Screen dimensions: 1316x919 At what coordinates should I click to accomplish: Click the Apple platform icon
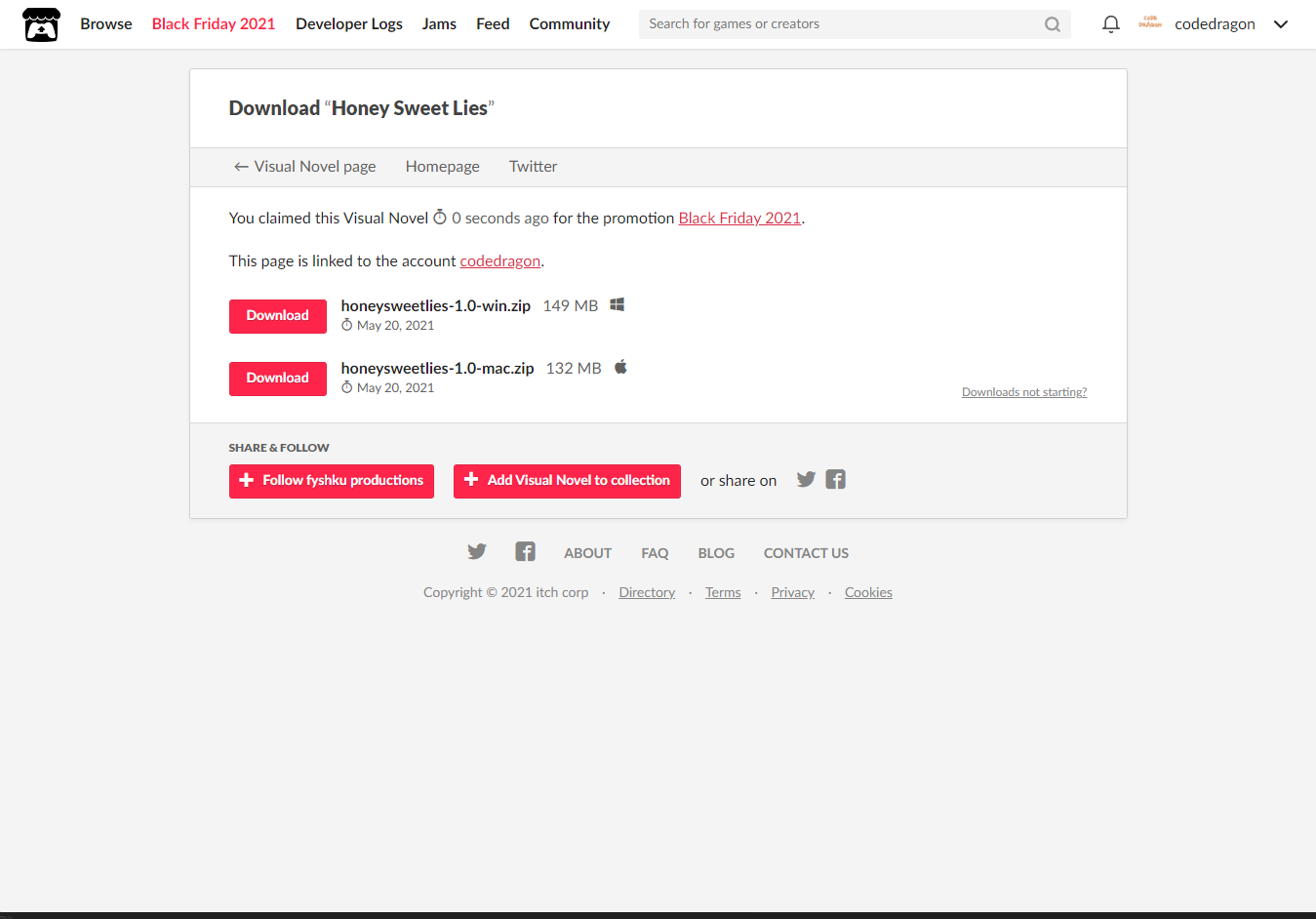click(x=620, y=367)
